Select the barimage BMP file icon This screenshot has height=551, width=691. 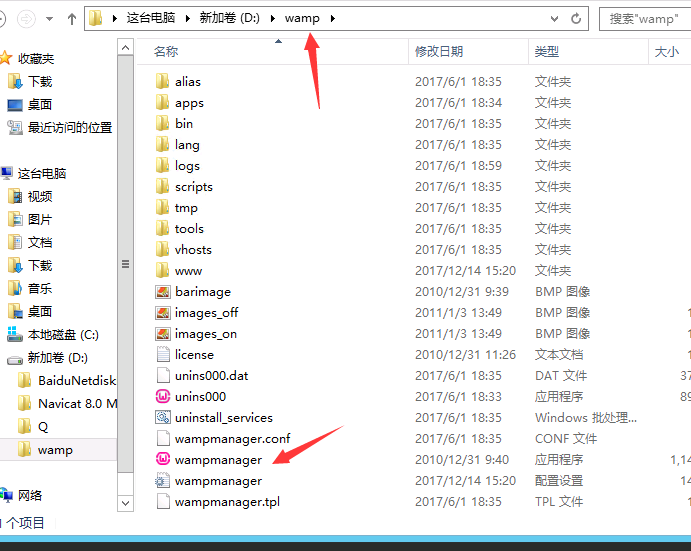point(164,292)
